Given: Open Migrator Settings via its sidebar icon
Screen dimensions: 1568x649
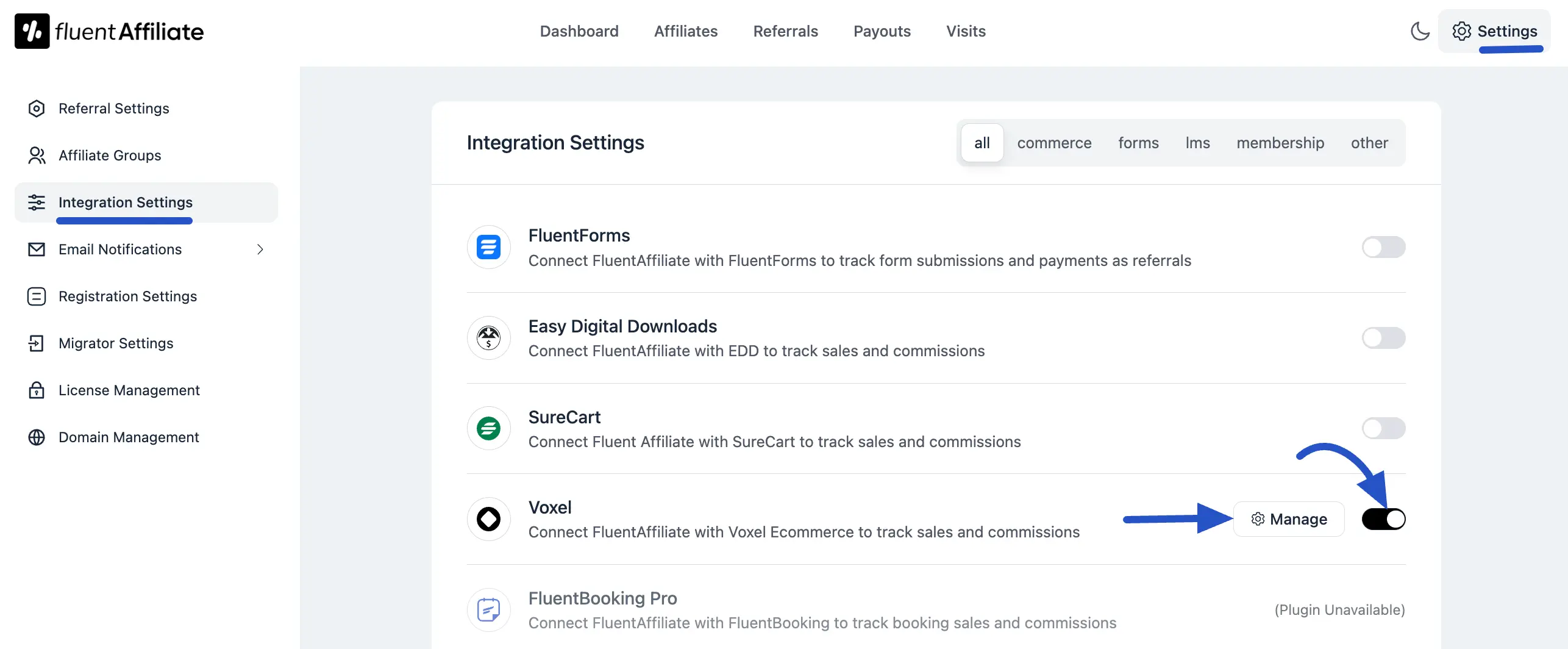Looking at the screenshot, I should (37, 343).
